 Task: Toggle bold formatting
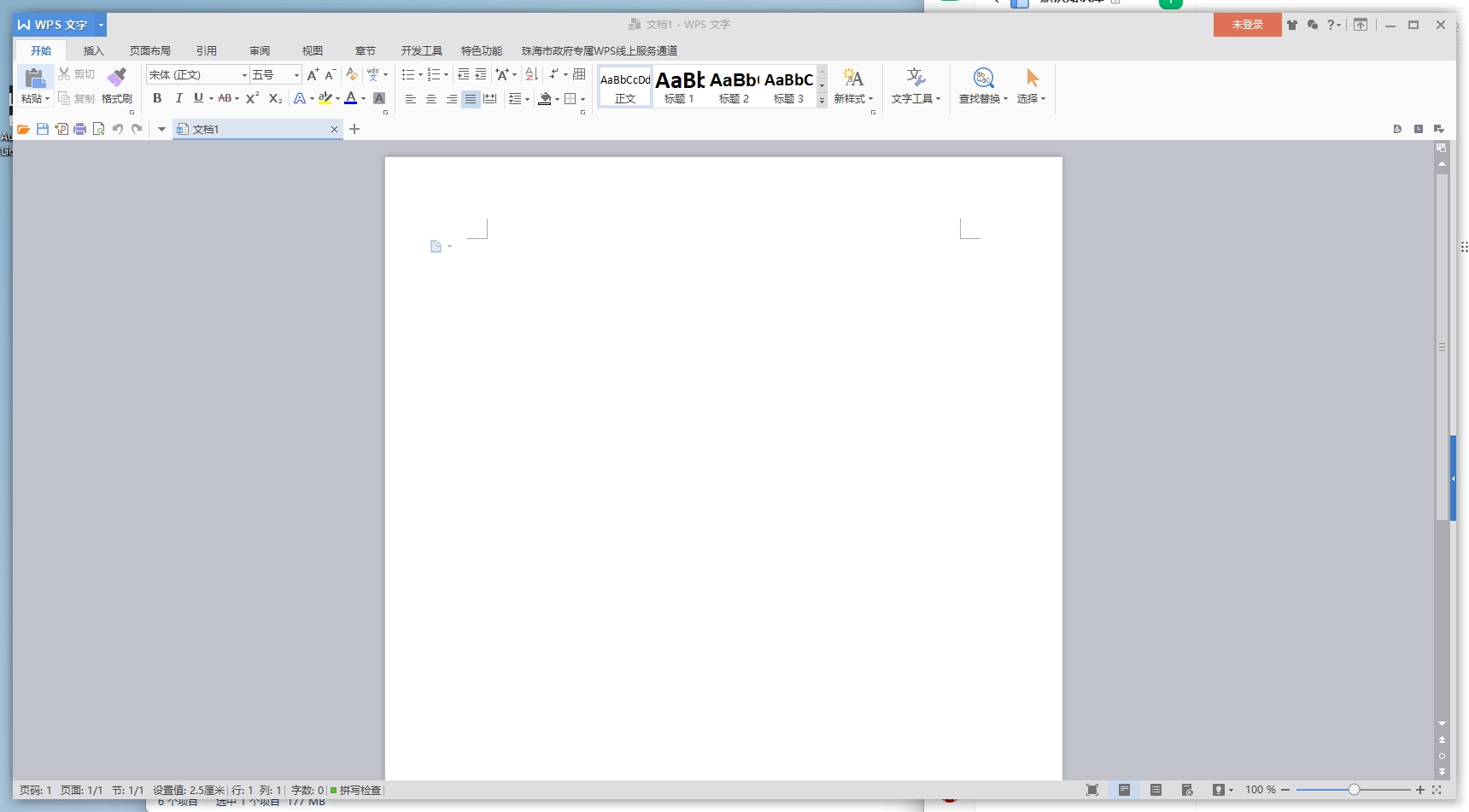click(x=157, y=98)
